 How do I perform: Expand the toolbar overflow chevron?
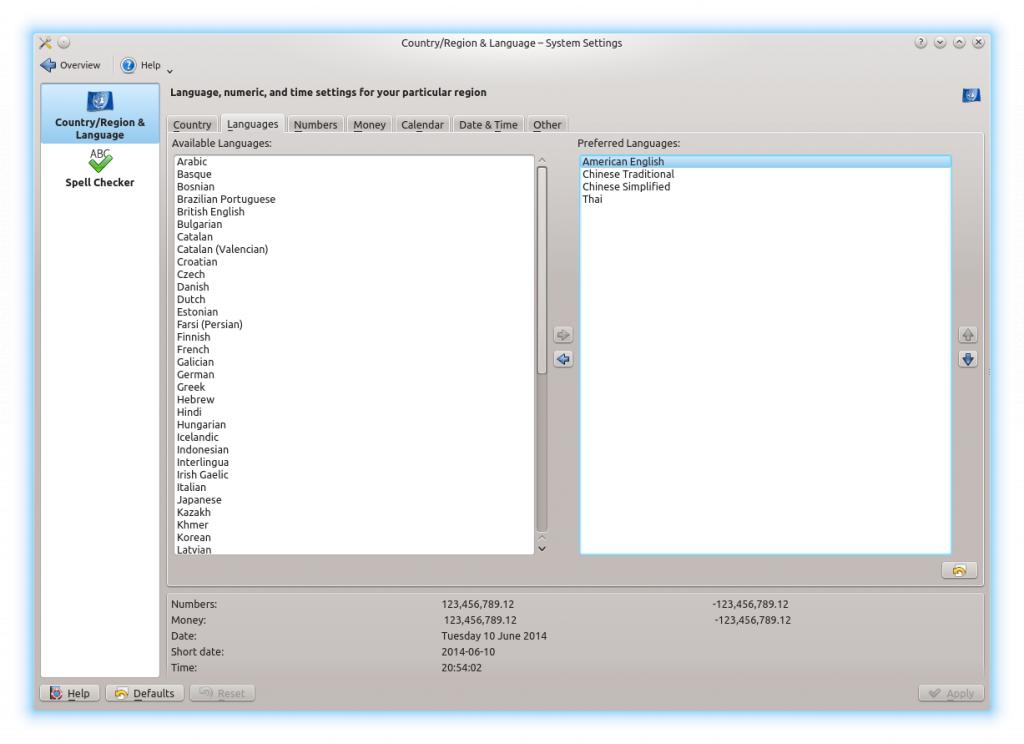169,71
